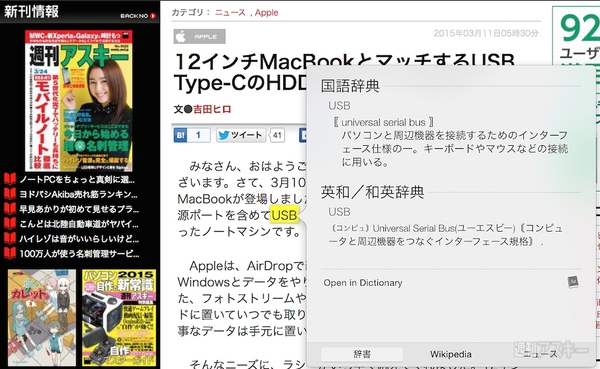Viewport: 600px width, 369px height.
Task: Click Open in Dictionary
Action: [x=363, y=283]
